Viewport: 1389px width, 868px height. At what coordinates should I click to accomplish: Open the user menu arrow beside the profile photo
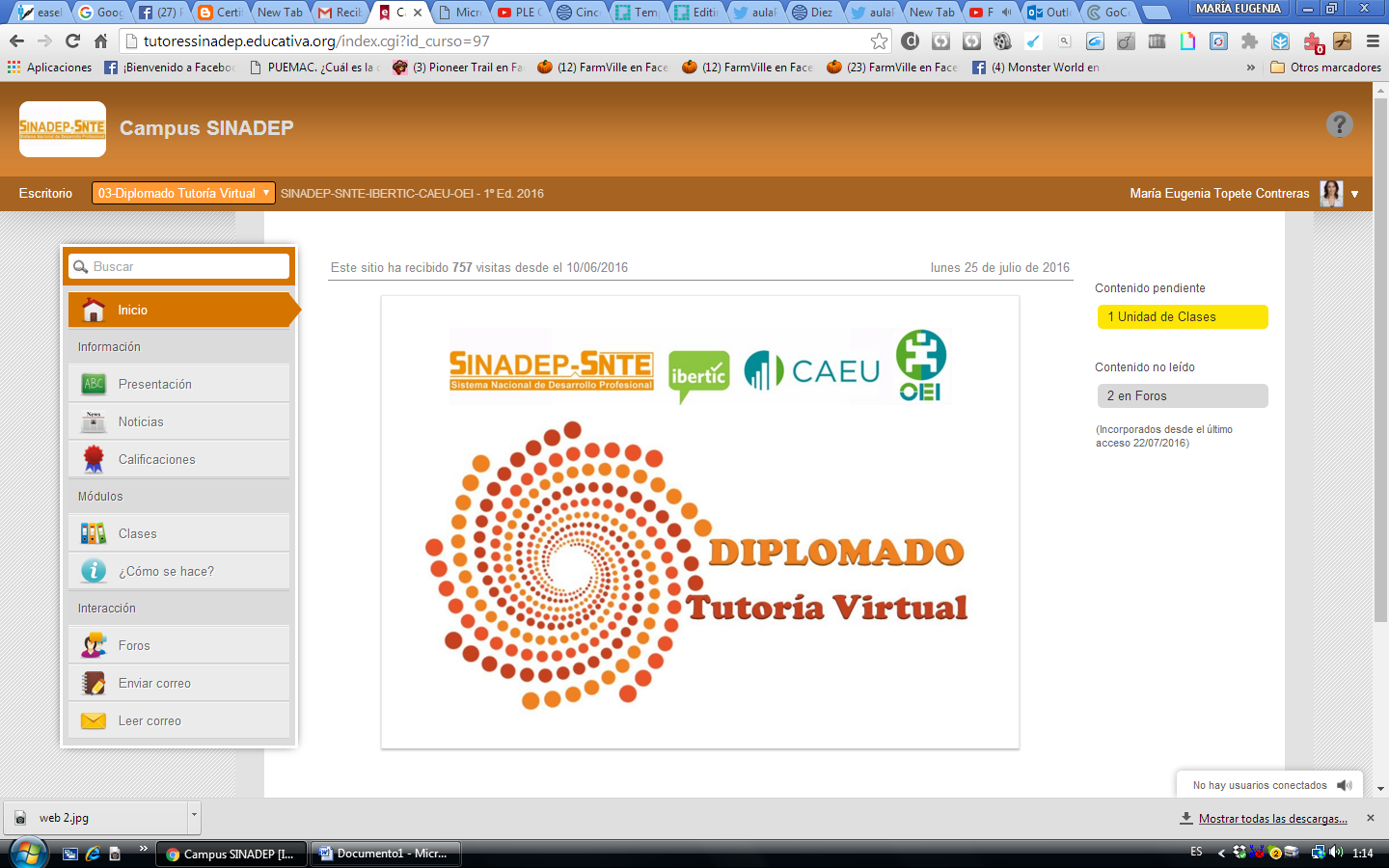1355,194
